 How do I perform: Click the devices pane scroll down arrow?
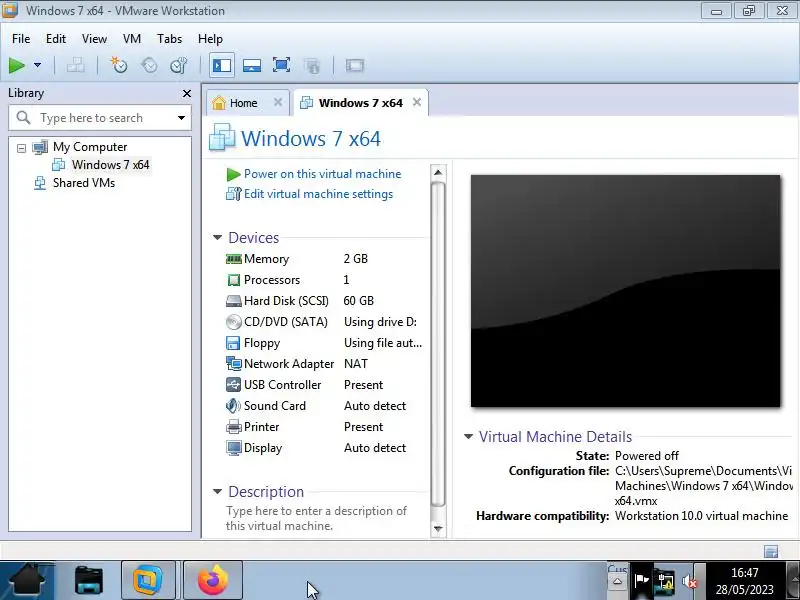click(438, 529)
